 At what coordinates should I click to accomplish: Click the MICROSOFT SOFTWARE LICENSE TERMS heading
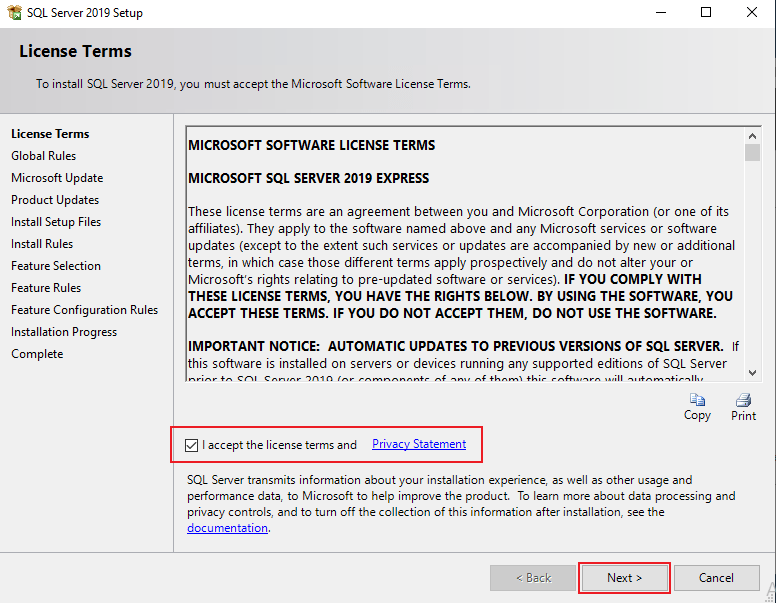[311, 145]
